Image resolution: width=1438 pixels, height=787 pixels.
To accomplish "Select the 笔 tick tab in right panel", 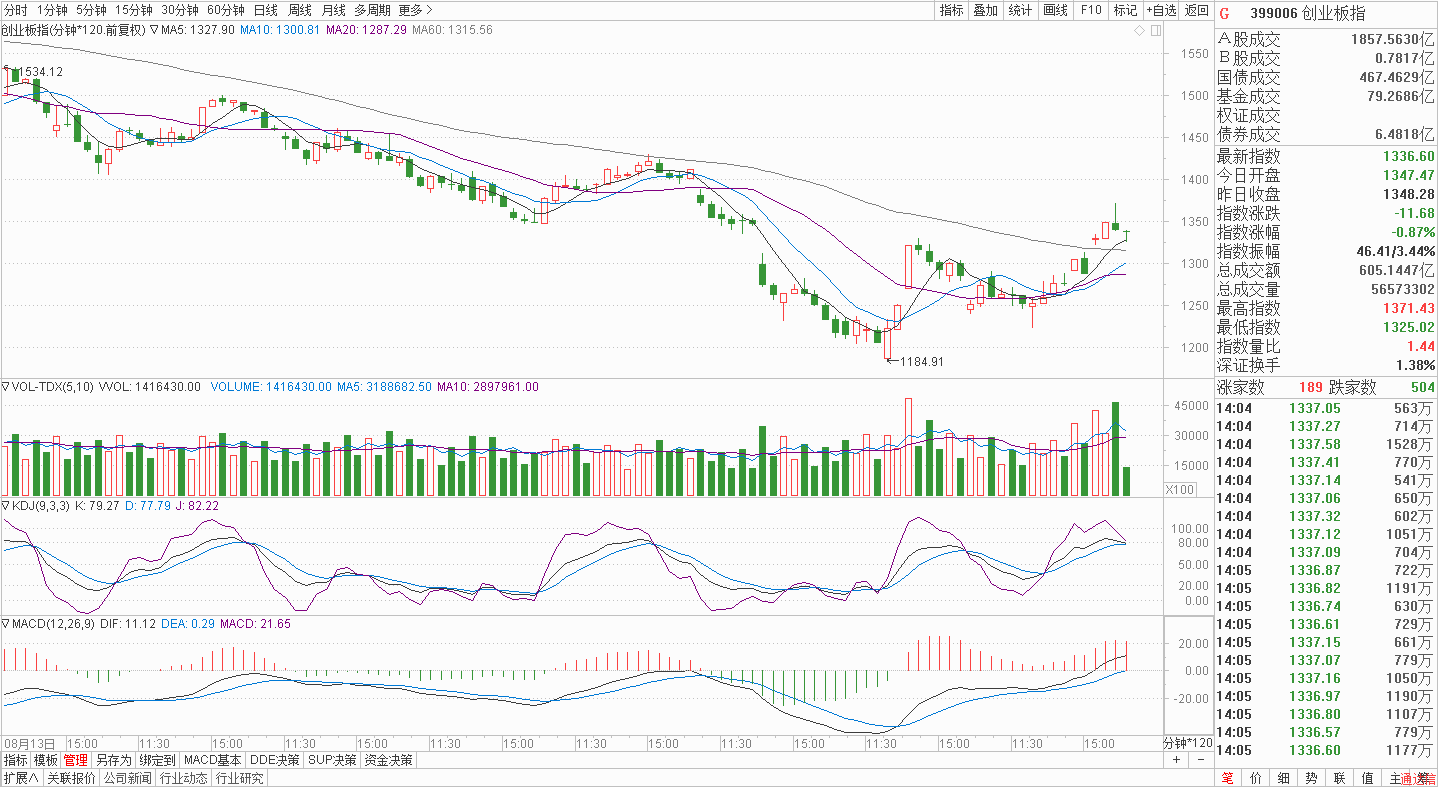I will pos(1227,778).
